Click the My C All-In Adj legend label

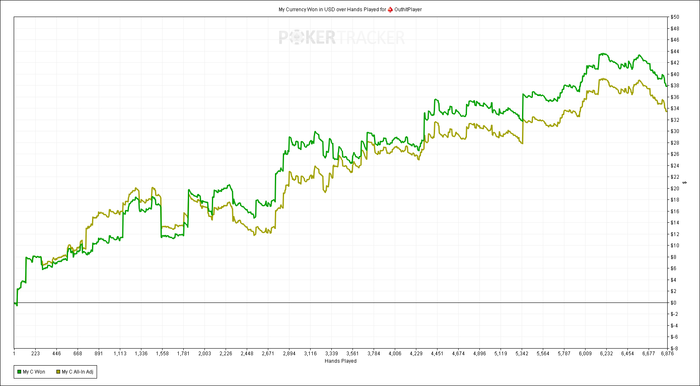click(x=77, y=372)
